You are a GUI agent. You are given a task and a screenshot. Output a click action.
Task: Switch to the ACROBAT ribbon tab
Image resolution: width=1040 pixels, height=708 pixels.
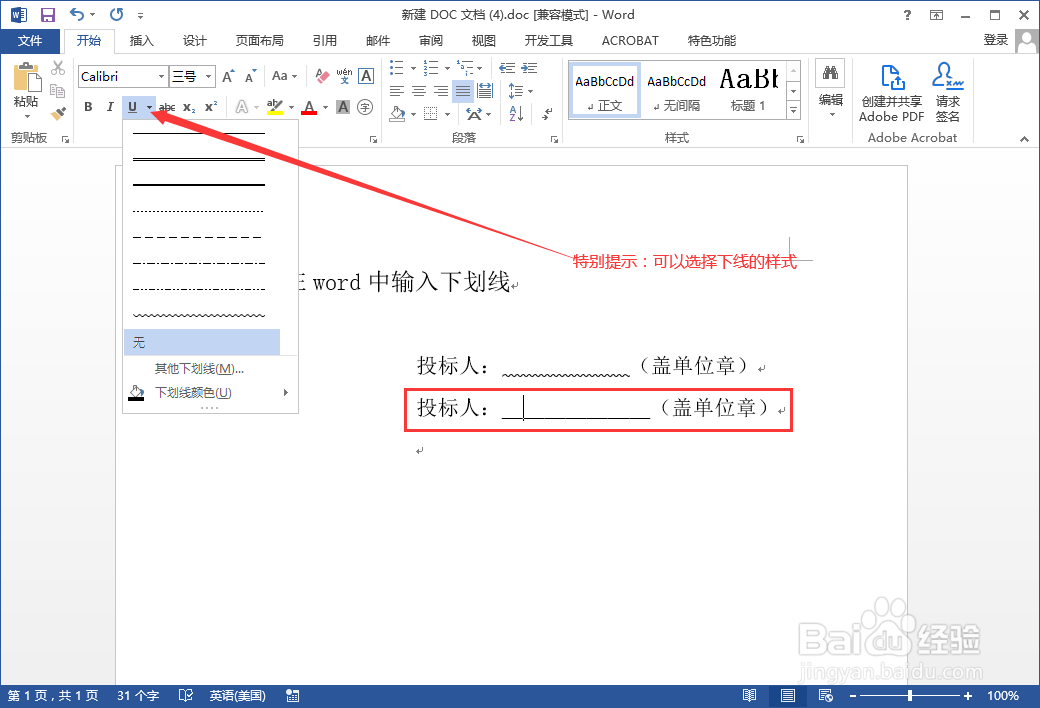(x=629, y=40)
